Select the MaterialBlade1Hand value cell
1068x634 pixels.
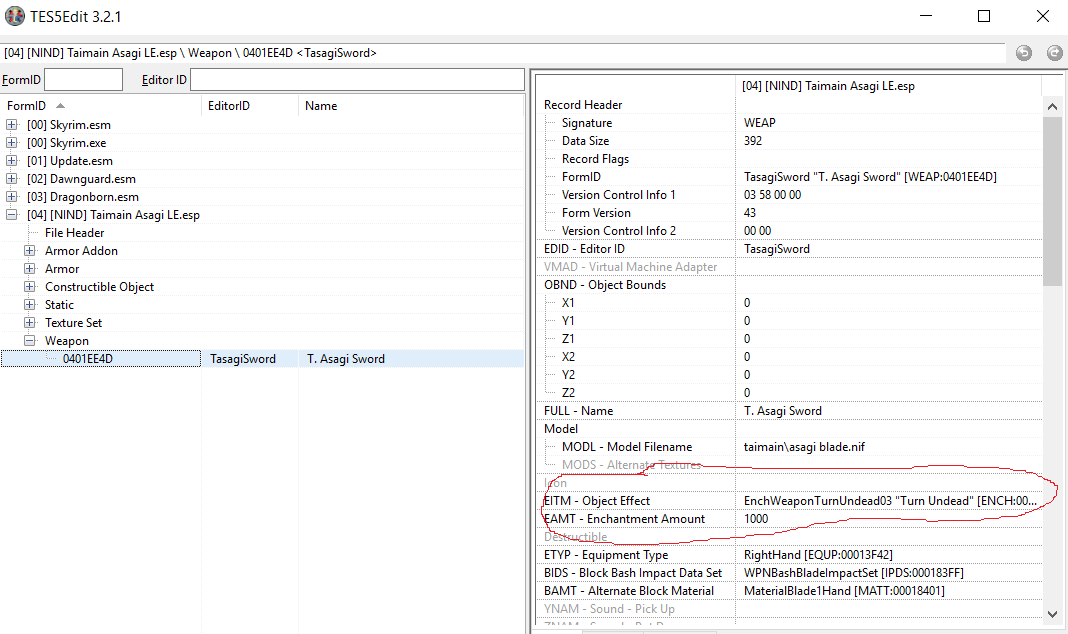point(889,591)
